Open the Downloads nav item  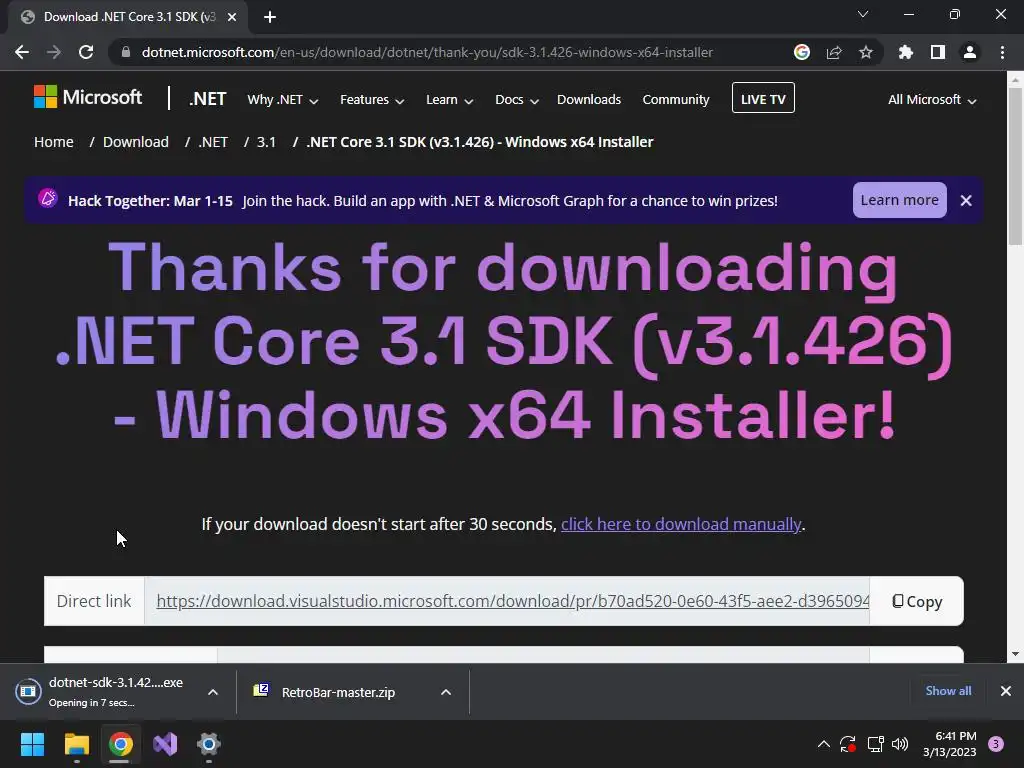(x=588, y=99)
